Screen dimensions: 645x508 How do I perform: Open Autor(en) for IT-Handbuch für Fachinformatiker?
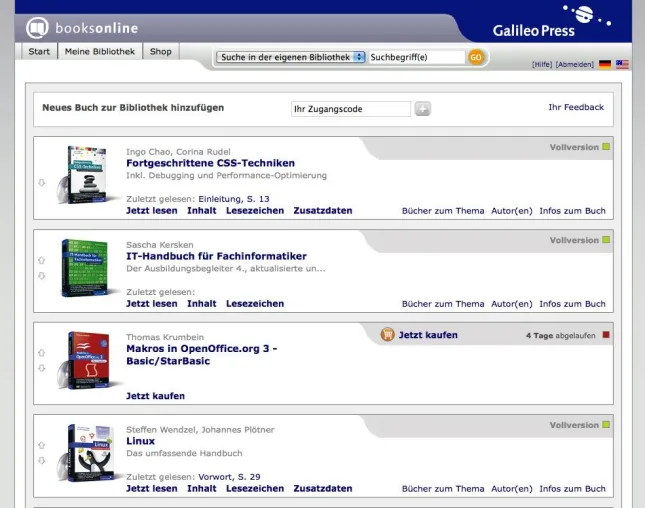point(511,304)
